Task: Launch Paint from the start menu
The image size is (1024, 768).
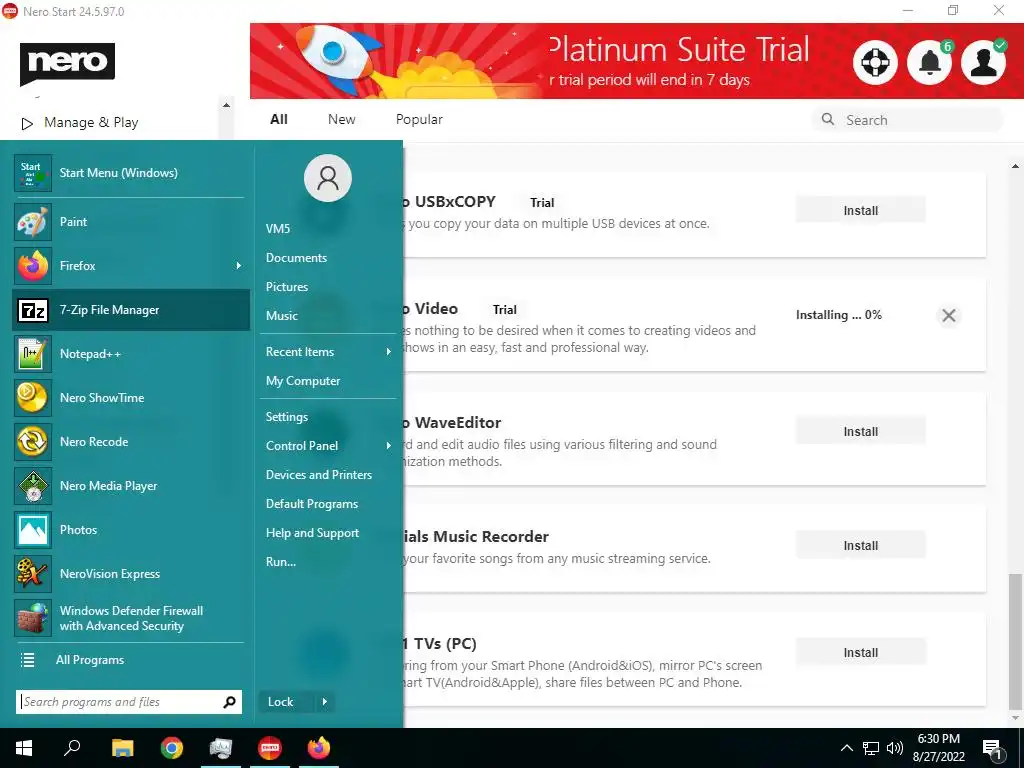Action: (x=131, y=222)
